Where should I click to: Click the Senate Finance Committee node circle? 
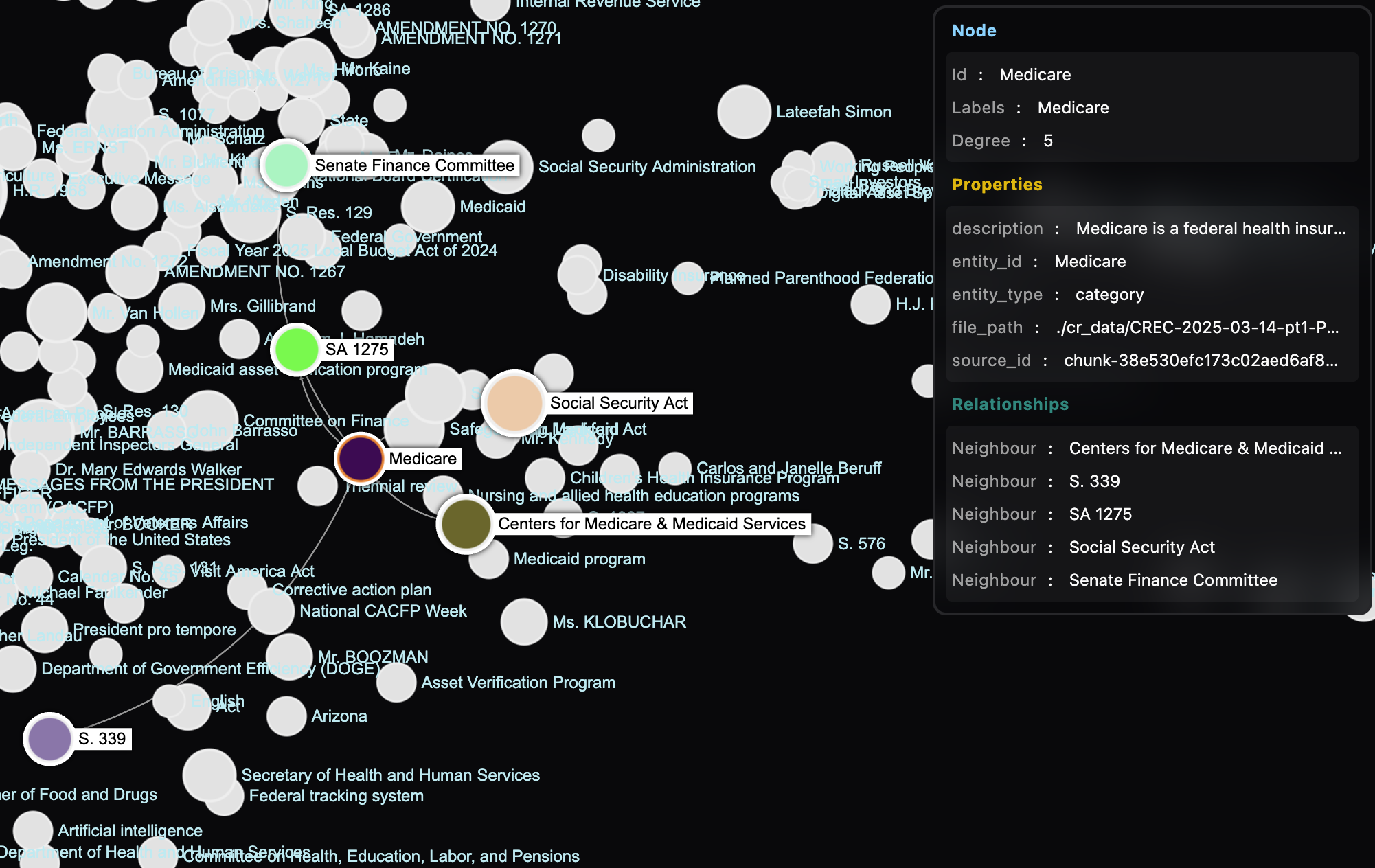286,165
